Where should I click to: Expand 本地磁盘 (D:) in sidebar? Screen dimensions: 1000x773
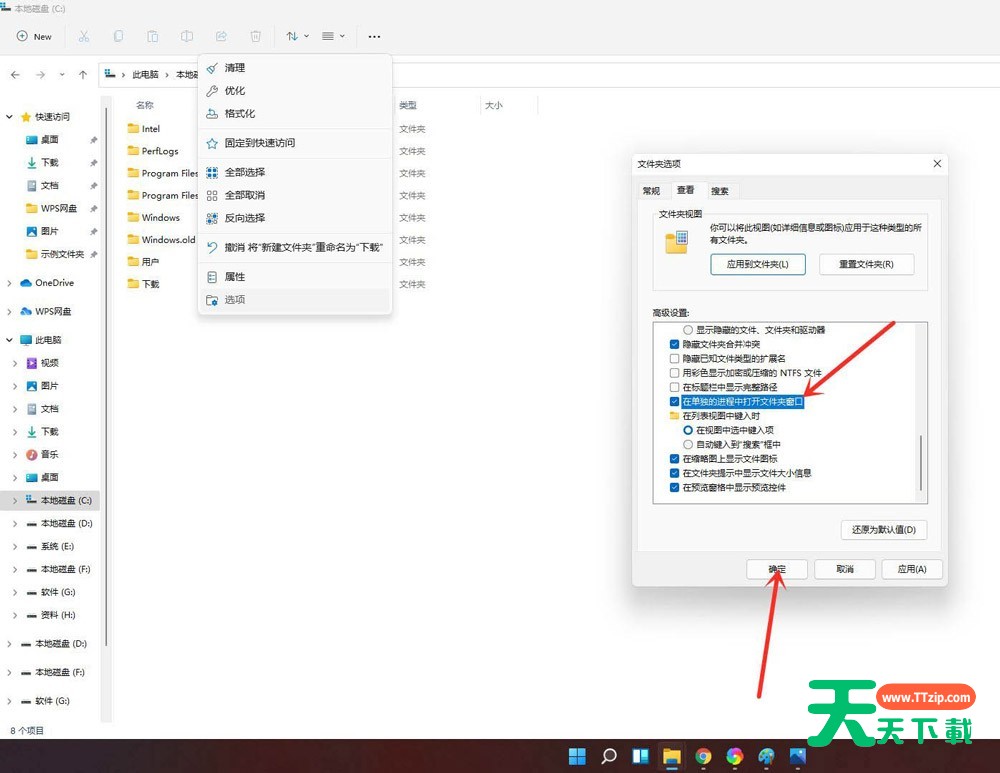pos(14,523)
